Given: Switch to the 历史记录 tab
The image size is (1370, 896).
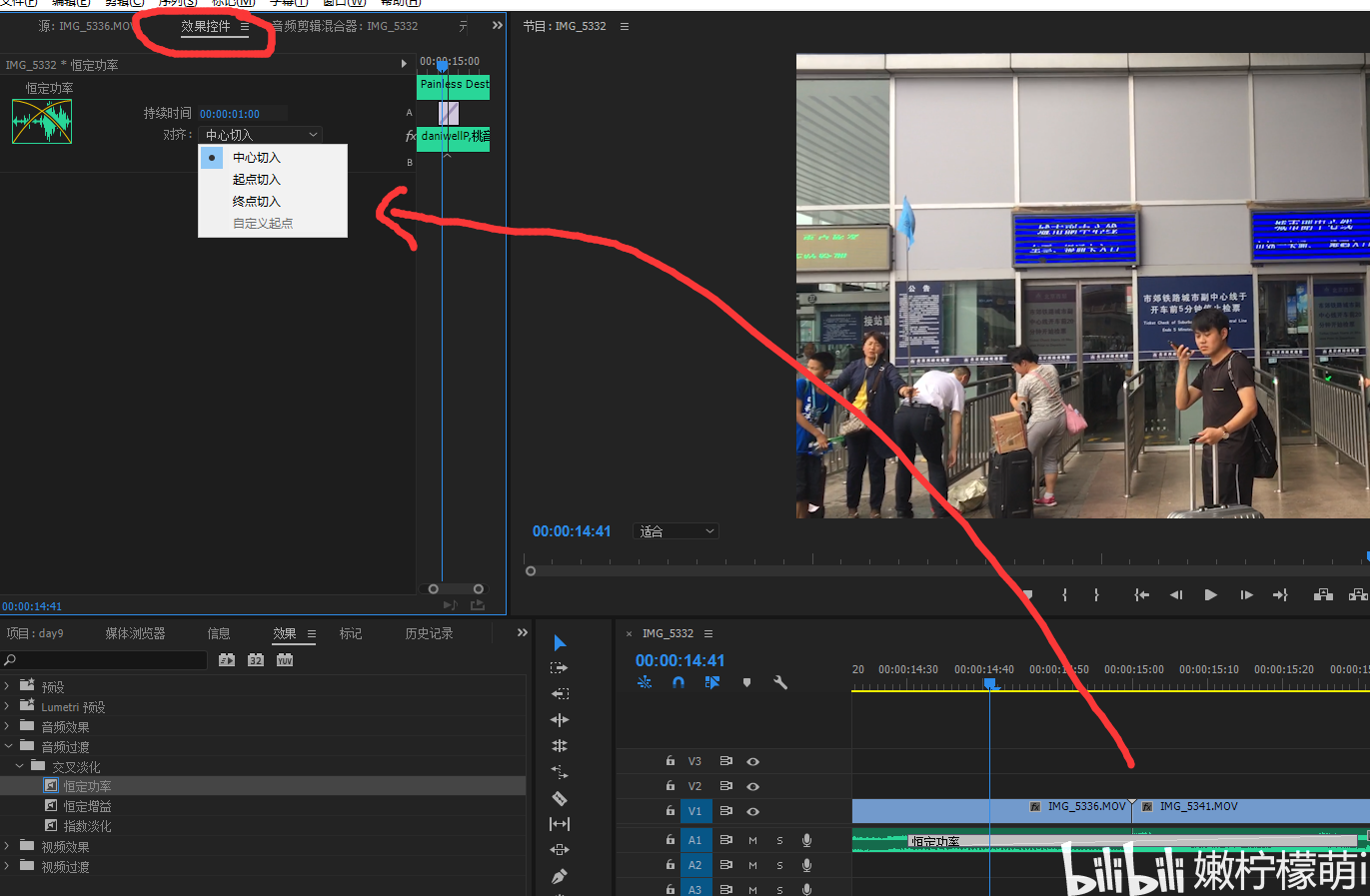Looking at the screenshot, I should point(429,633).
